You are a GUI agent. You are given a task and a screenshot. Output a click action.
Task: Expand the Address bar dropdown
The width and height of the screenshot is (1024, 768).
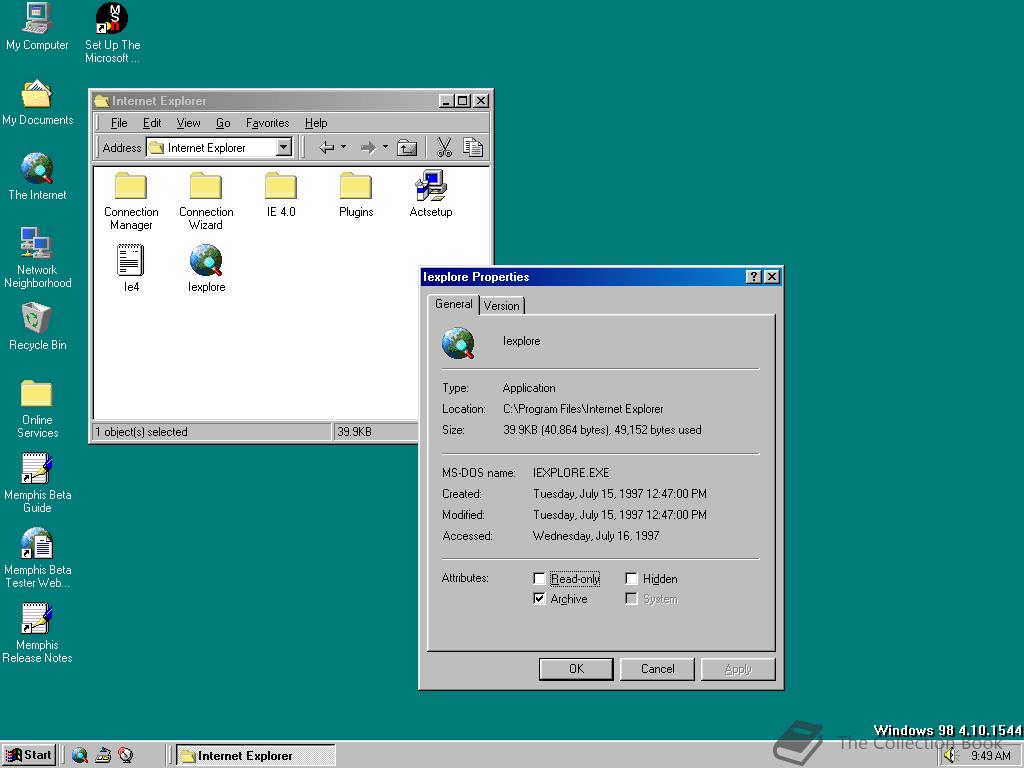click(284, 148)
